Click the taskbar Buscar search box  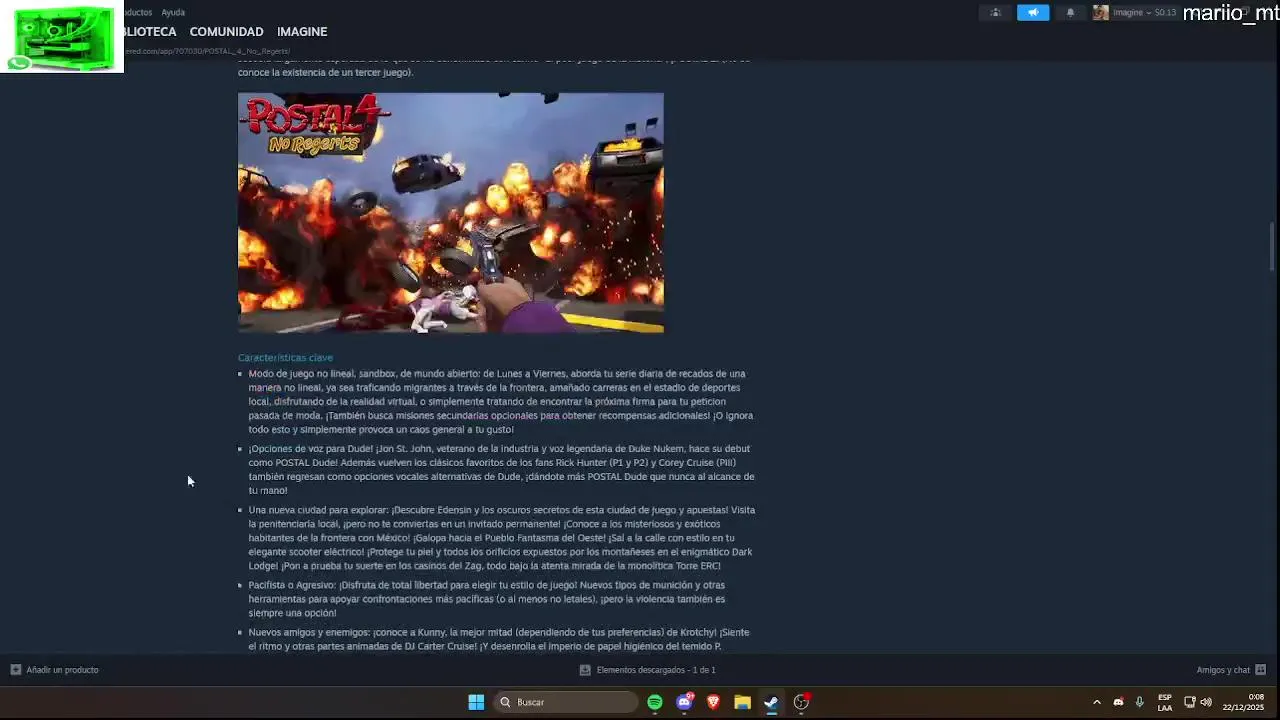[566, 702]
